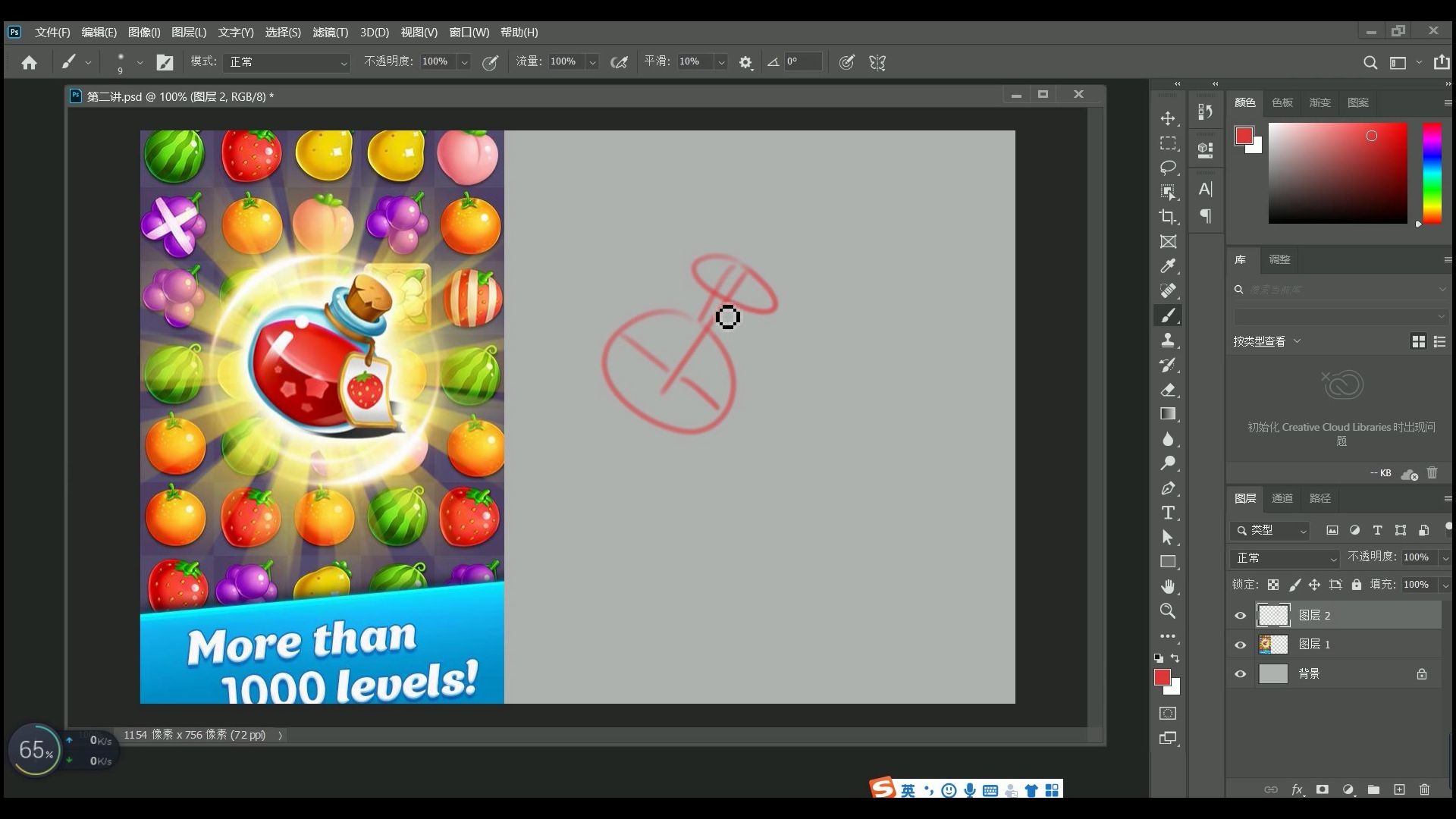Pick a color in the red color field
Screen dimensions: 1456x819
[x=1338, y=173]
